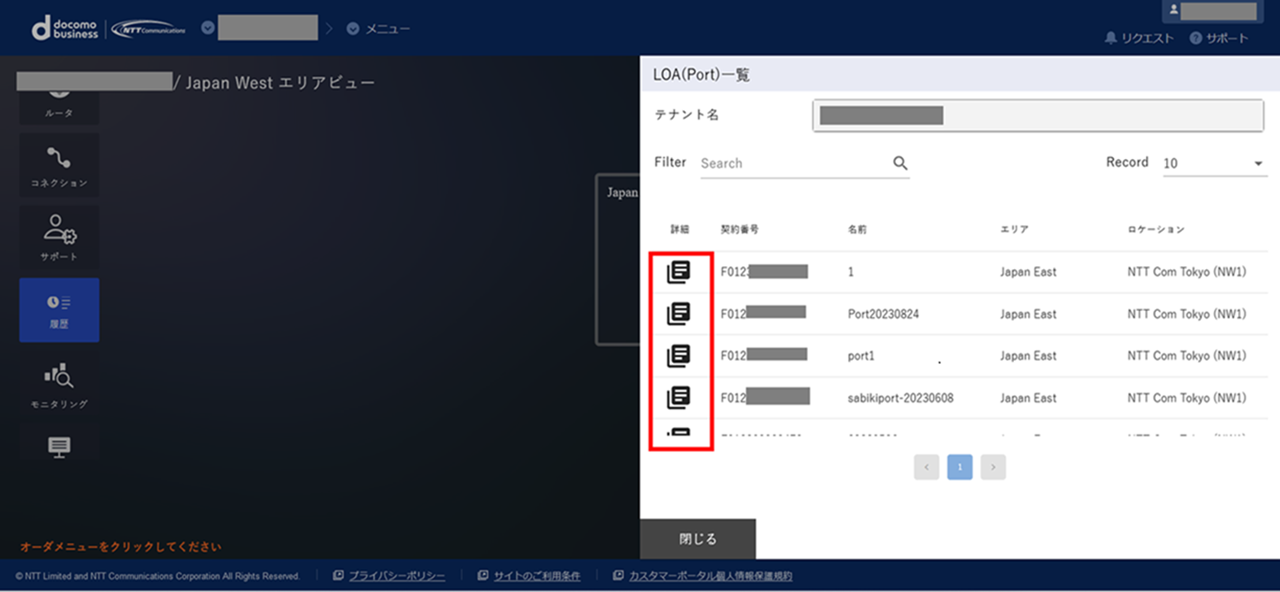Open the Support sidebar item
1280x592 pixels.
pyautogui.click(x=59, y=238)
